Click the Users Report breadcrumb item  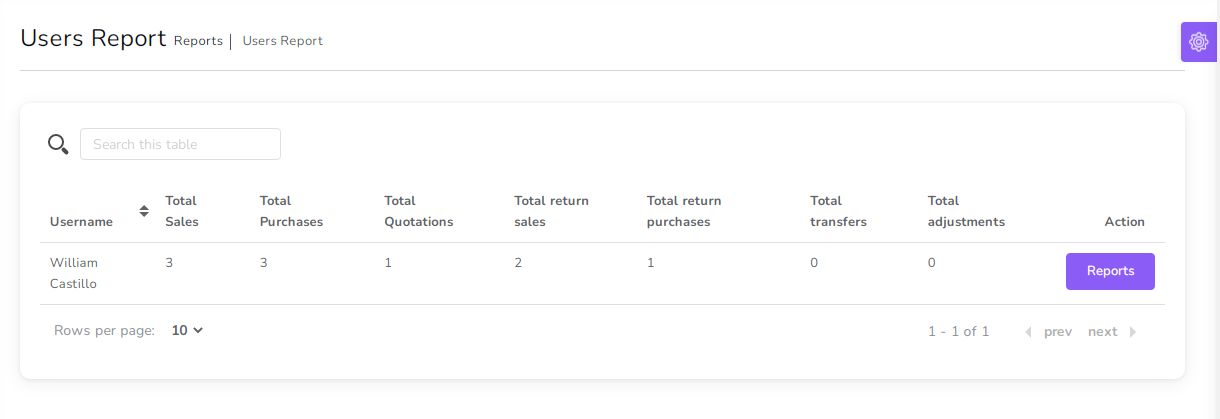point(282,41)
